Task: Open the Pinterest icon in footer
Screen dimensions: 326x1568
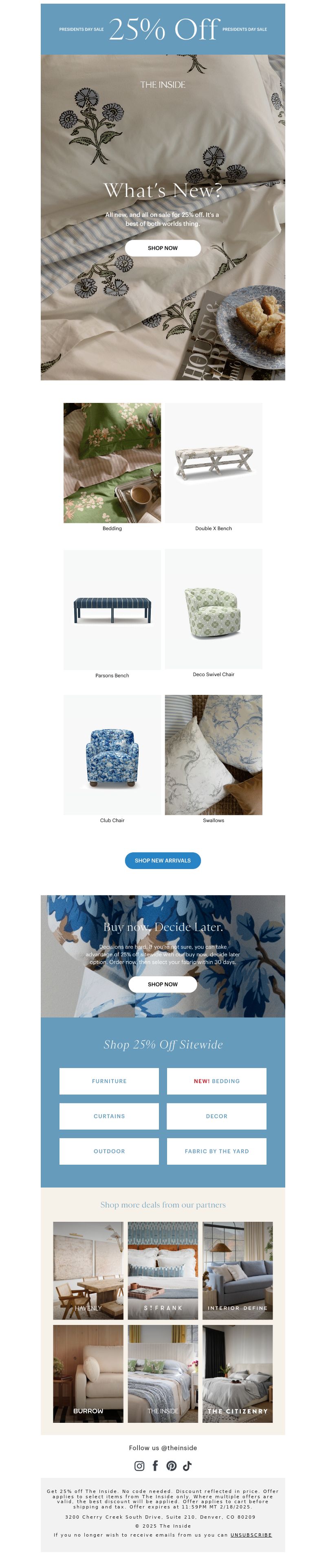Action: tap(172, 1466)
